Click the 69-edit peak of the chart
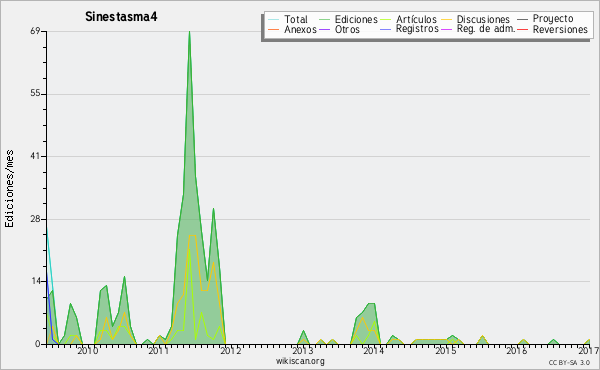This screenshot has height=370, width=600. pos(189,32)
